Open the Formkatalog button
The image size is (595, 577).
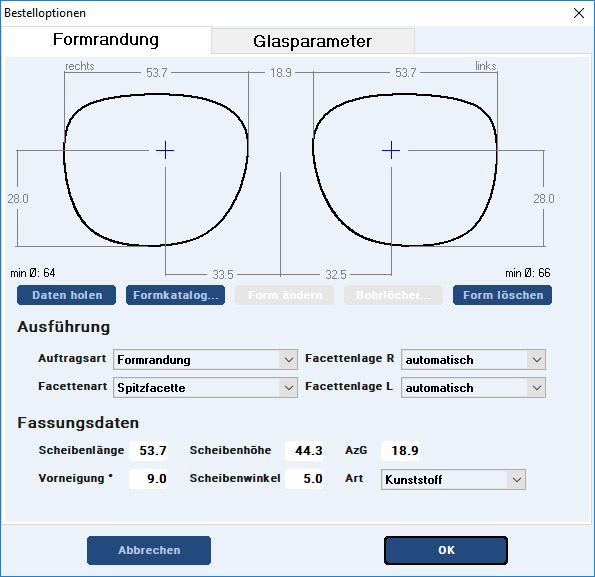175,295
